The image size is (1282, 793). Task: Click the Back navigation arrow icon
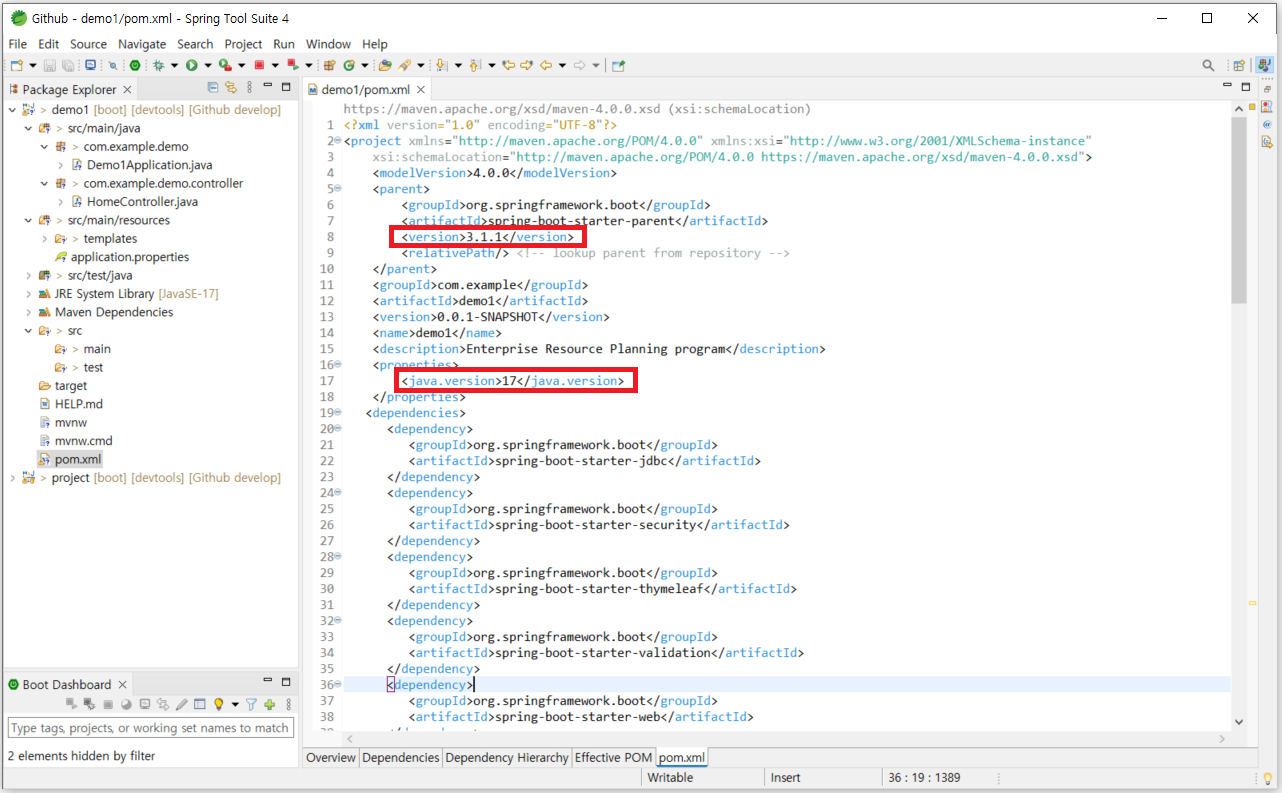547,65
